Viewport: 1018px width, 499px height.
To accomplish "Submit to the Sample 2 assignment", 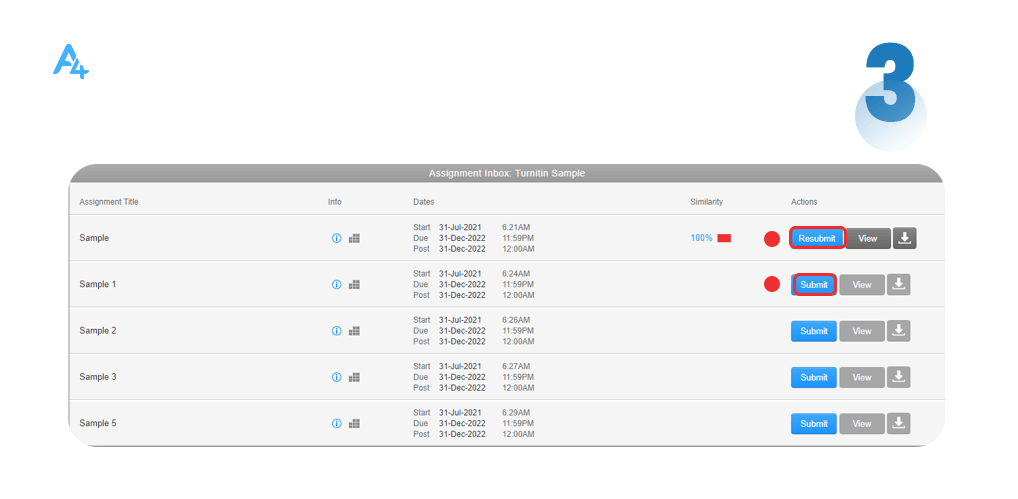I will point(813,331).
